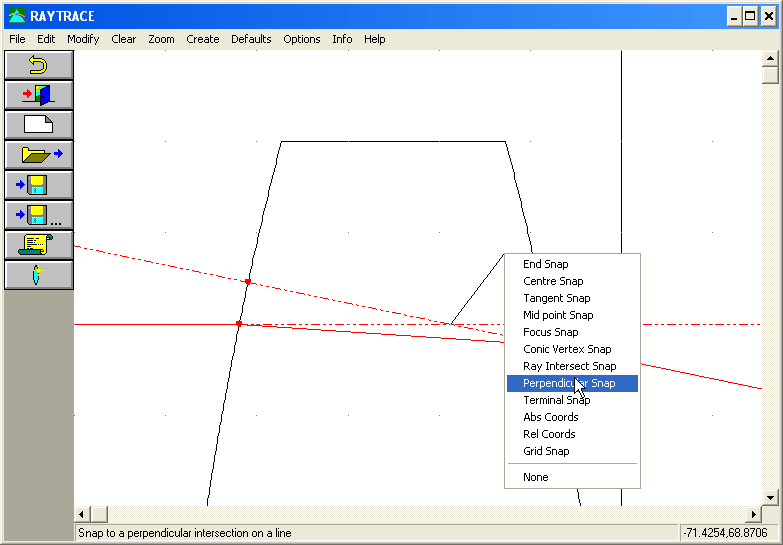This screenshot has height=545, width=783.
Task: Select Mid point Snap entry
Action: point(572,315)
